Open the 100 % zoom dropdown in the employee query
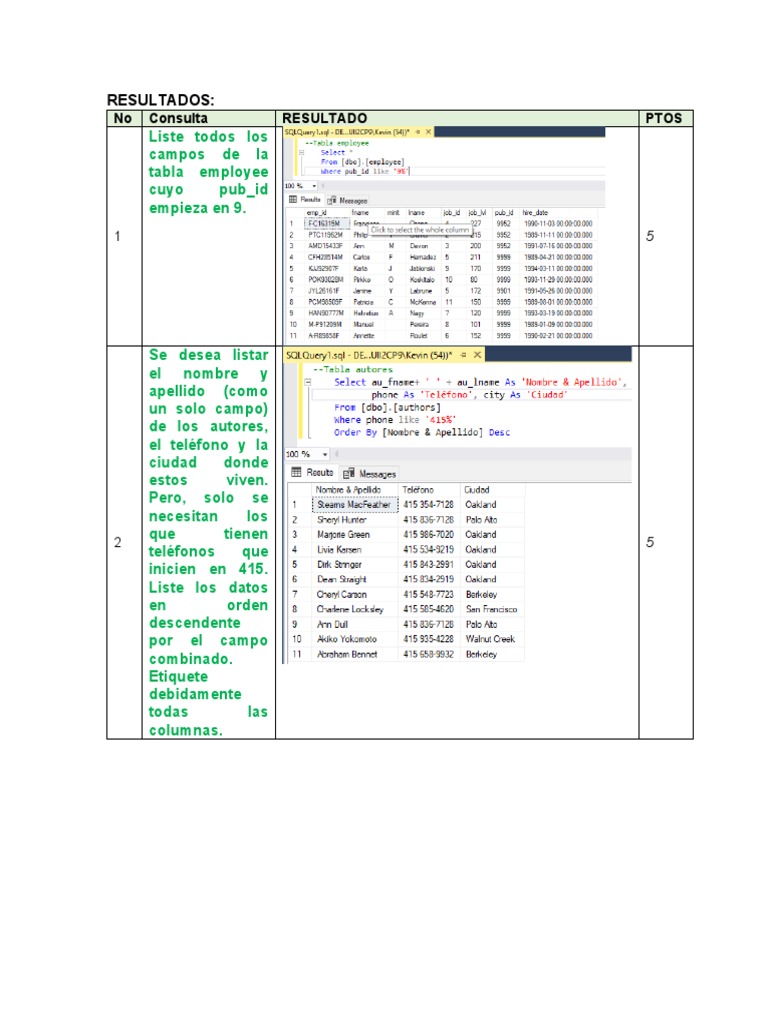The height and width of the screenshot is (1024, 768). [x=313, y=186]
